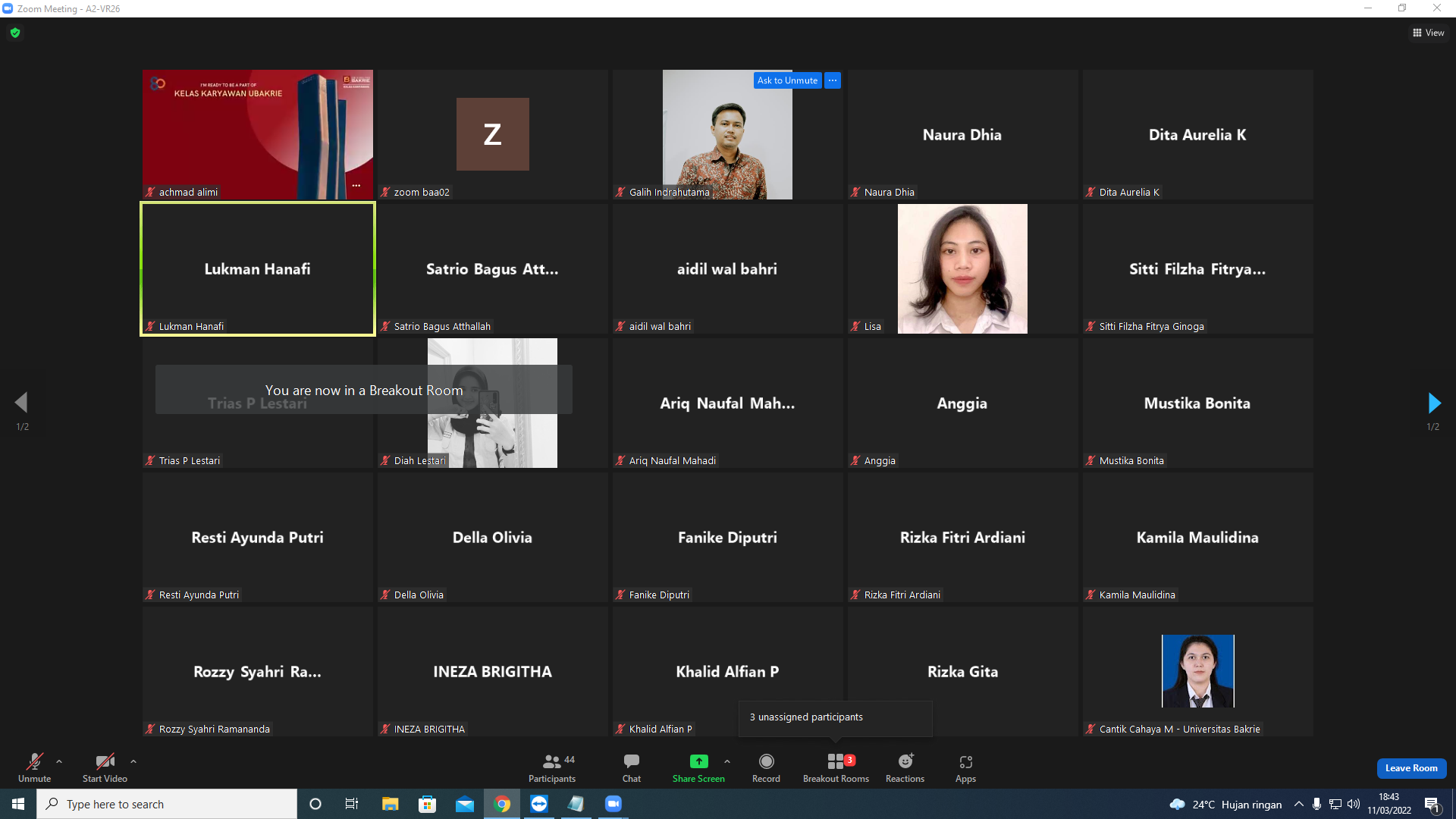This screenshot has width=1456, height=819.
Task: Click the zoom baa02 avatar tile
Action: [x=493, y=134]
